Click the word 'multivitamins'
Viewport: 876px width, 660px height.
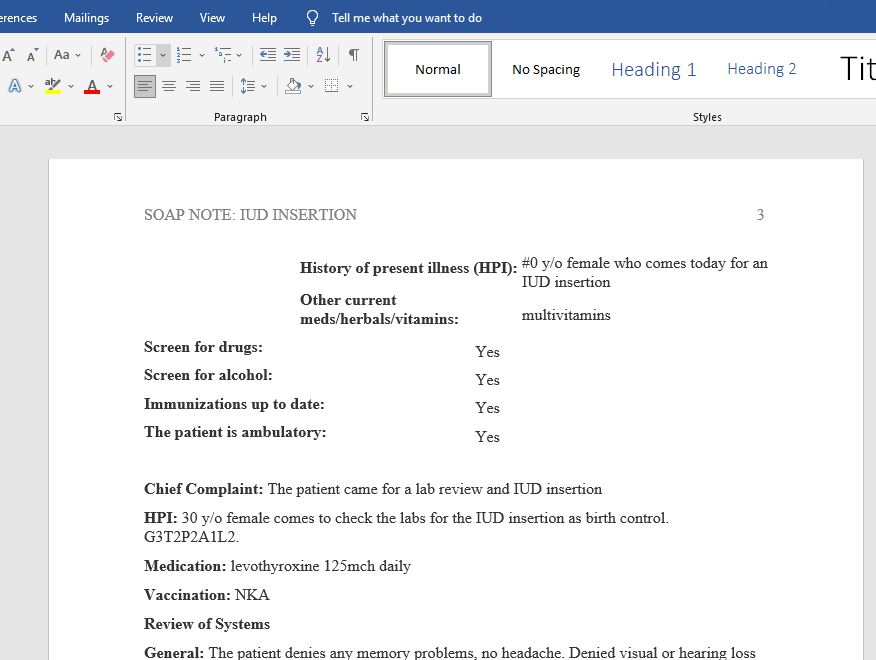pyautogui.click(x=566, y=315)
